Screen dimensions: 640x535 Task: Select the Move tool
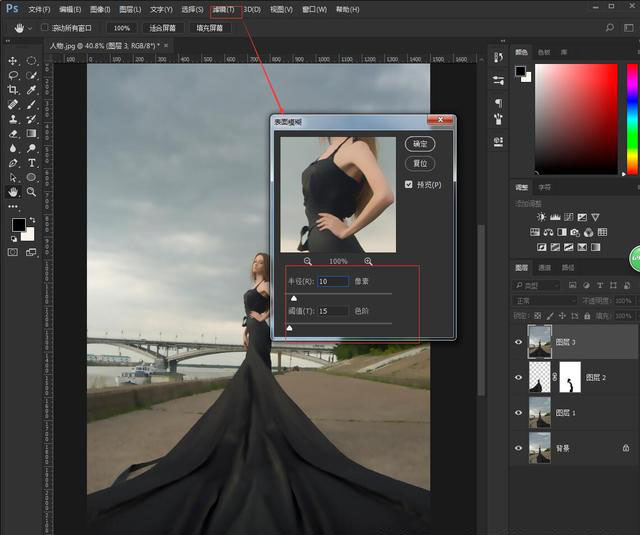pos(13,61)
